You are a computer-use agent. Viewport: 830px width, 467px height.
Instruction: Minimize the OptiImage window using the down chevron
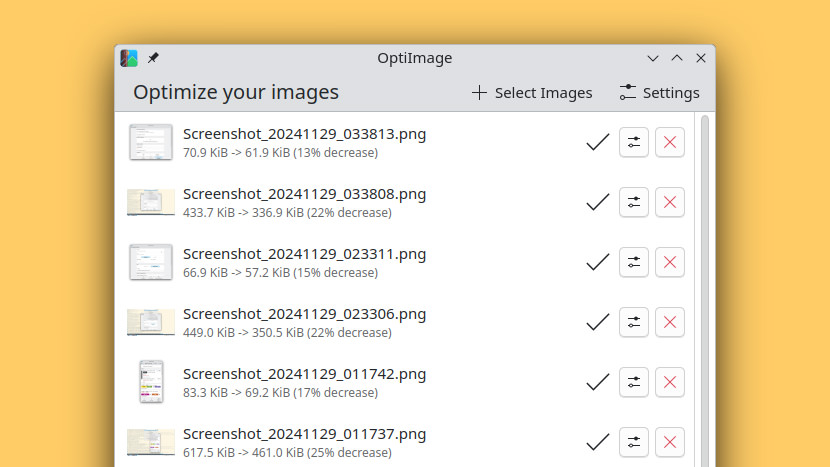pos(653,58)
